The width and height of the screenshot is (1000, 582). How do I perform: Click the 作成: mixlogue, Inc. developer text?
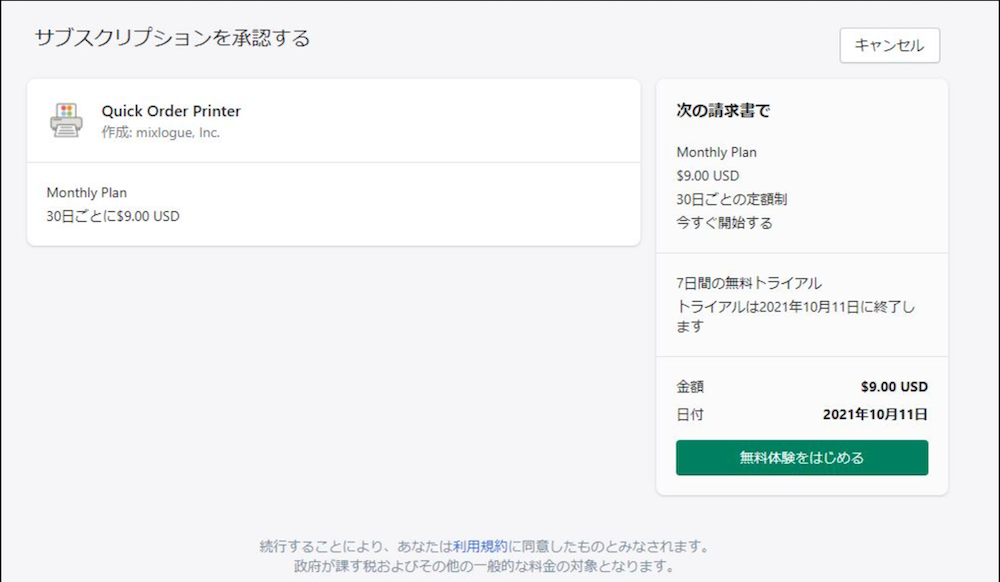click(x=161, y=133)
